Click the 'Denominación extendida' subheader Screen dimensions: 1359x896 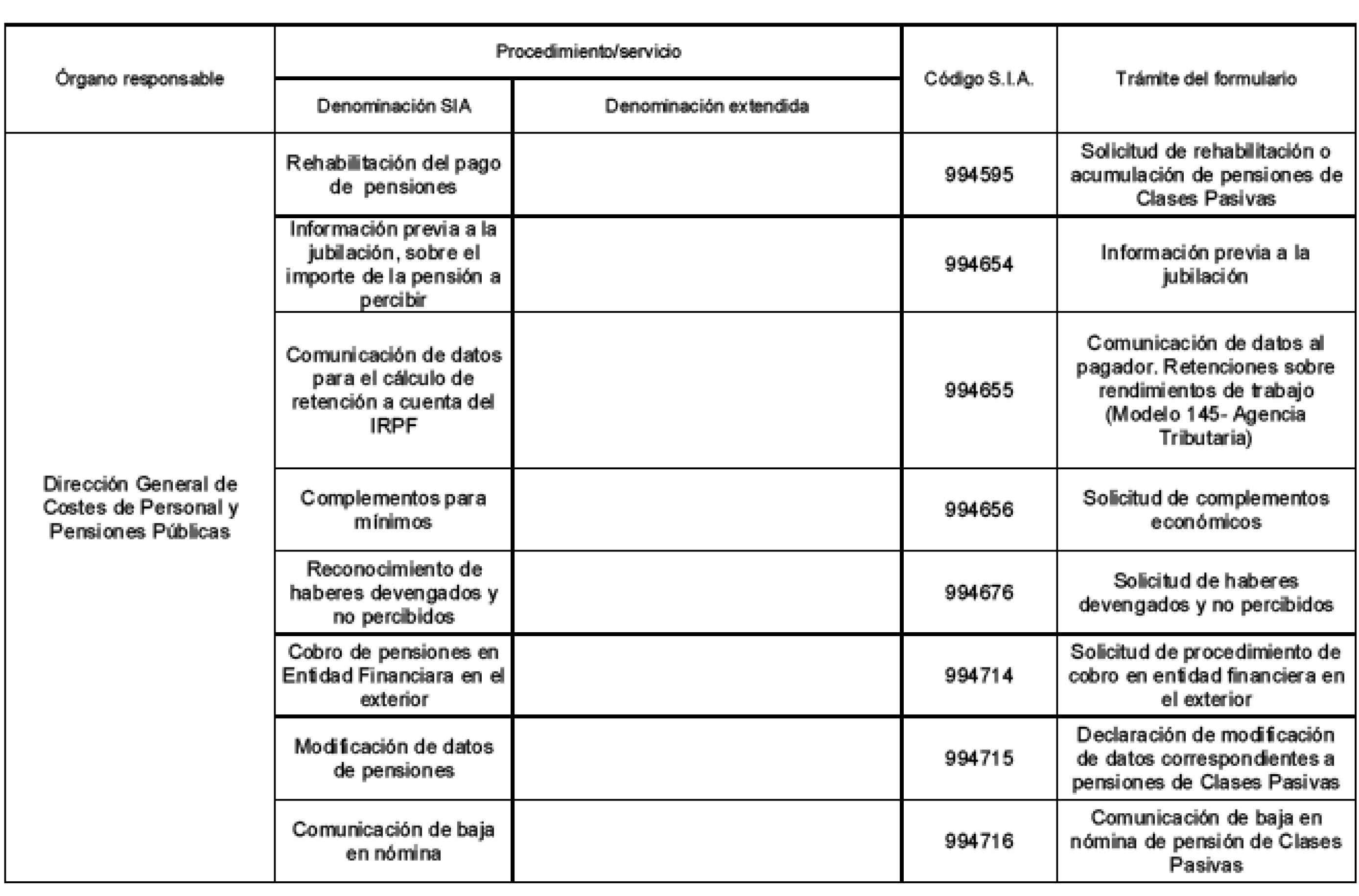tap(707, 106)
